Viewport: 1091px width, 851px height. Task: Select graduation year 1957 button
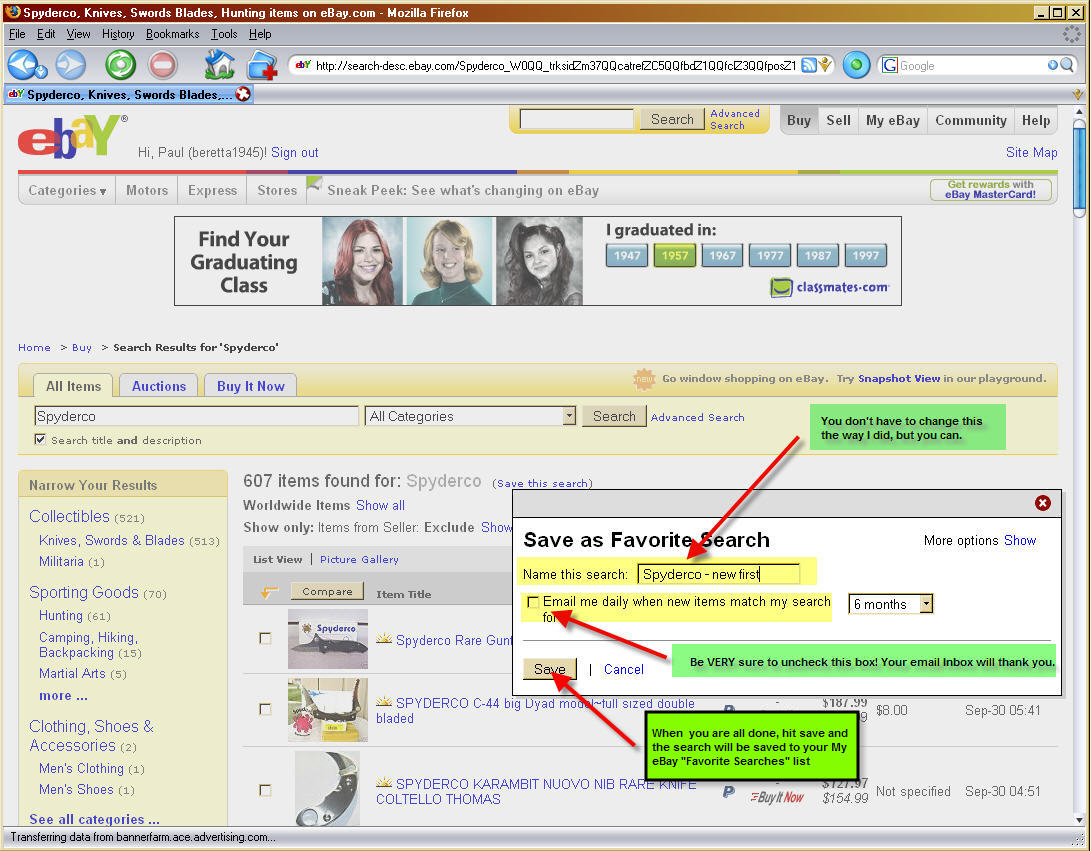[x=674, y=255]
